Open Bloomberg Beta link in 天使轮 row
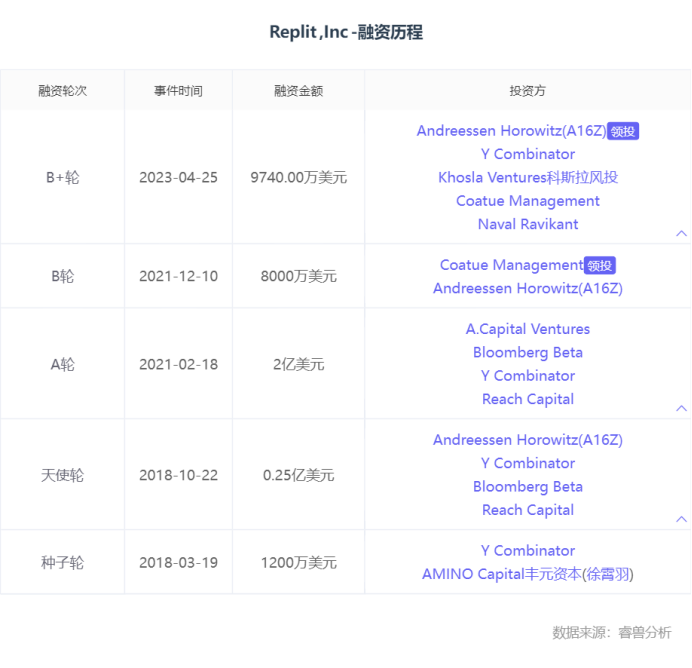Viewport: 692px width, 668px height. click(x=527, y=486)
